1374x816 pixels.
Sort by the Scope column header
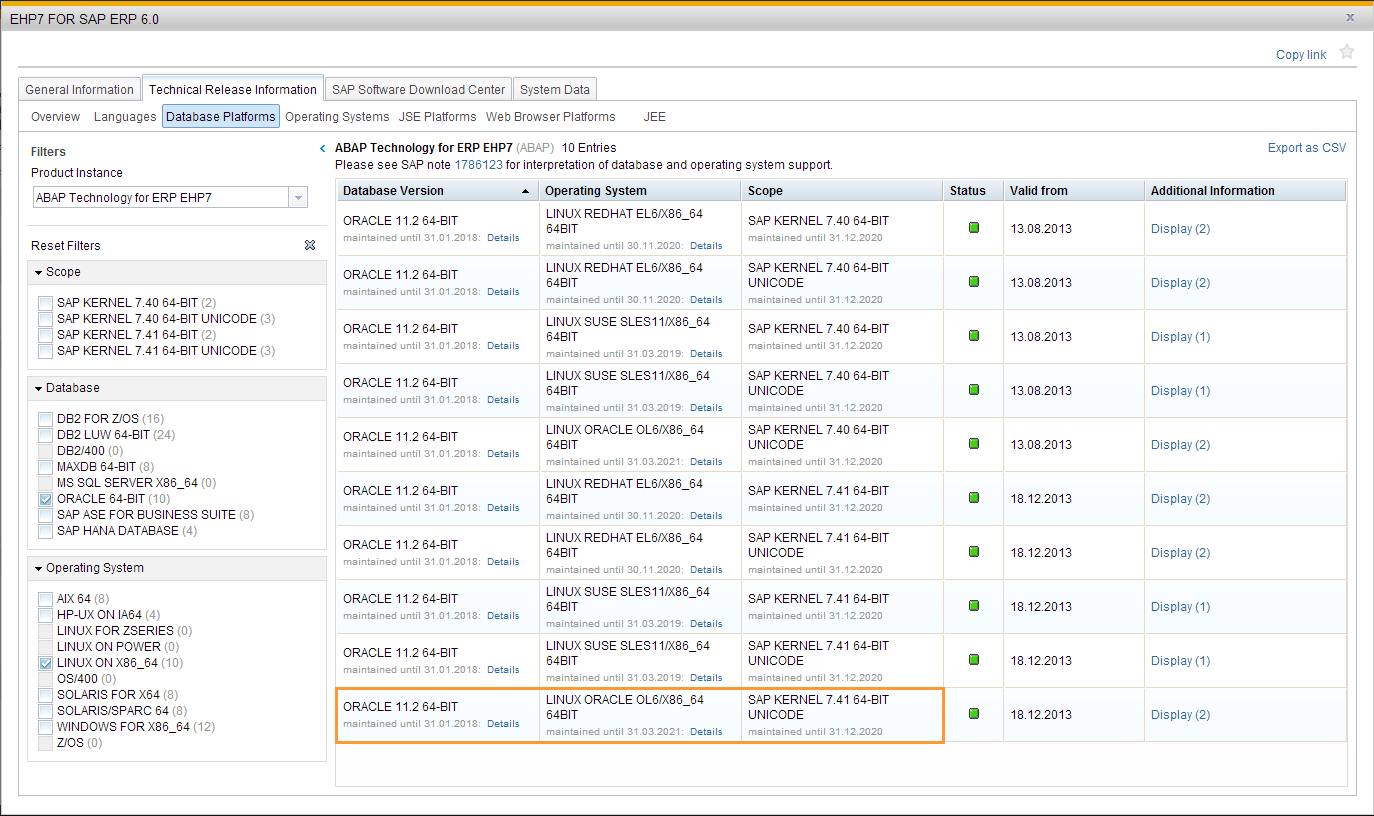tap(842, 191)
